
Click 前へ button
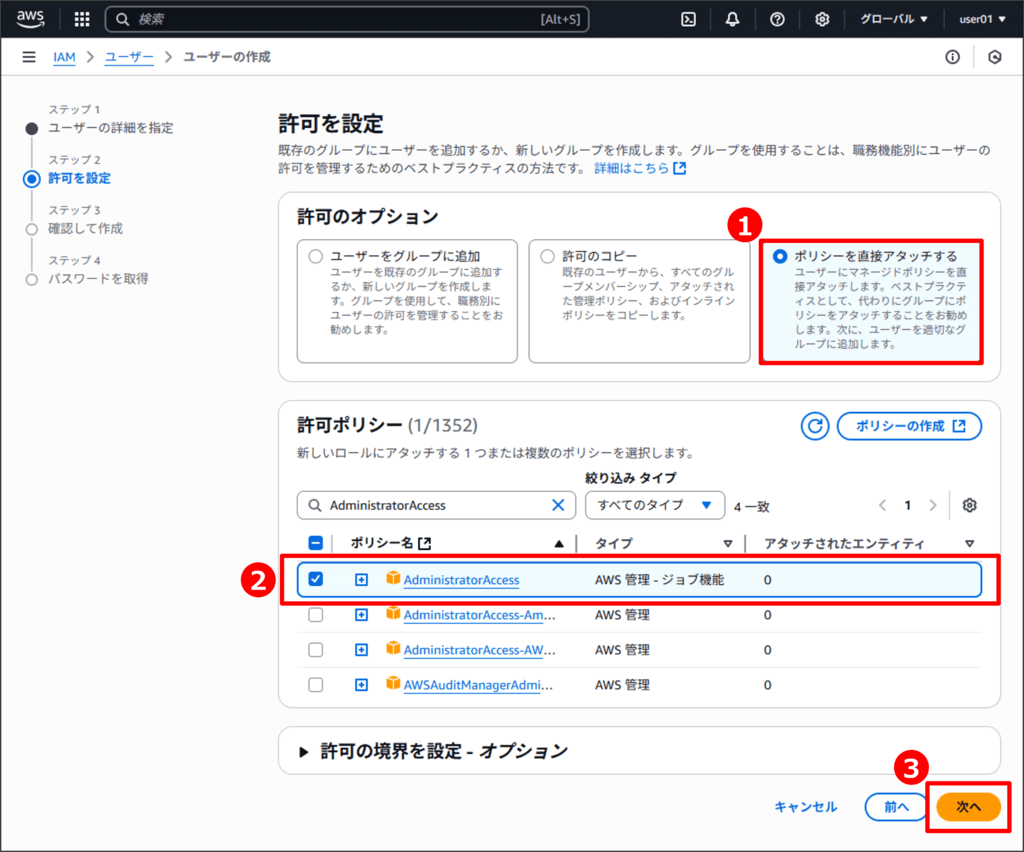896,807
